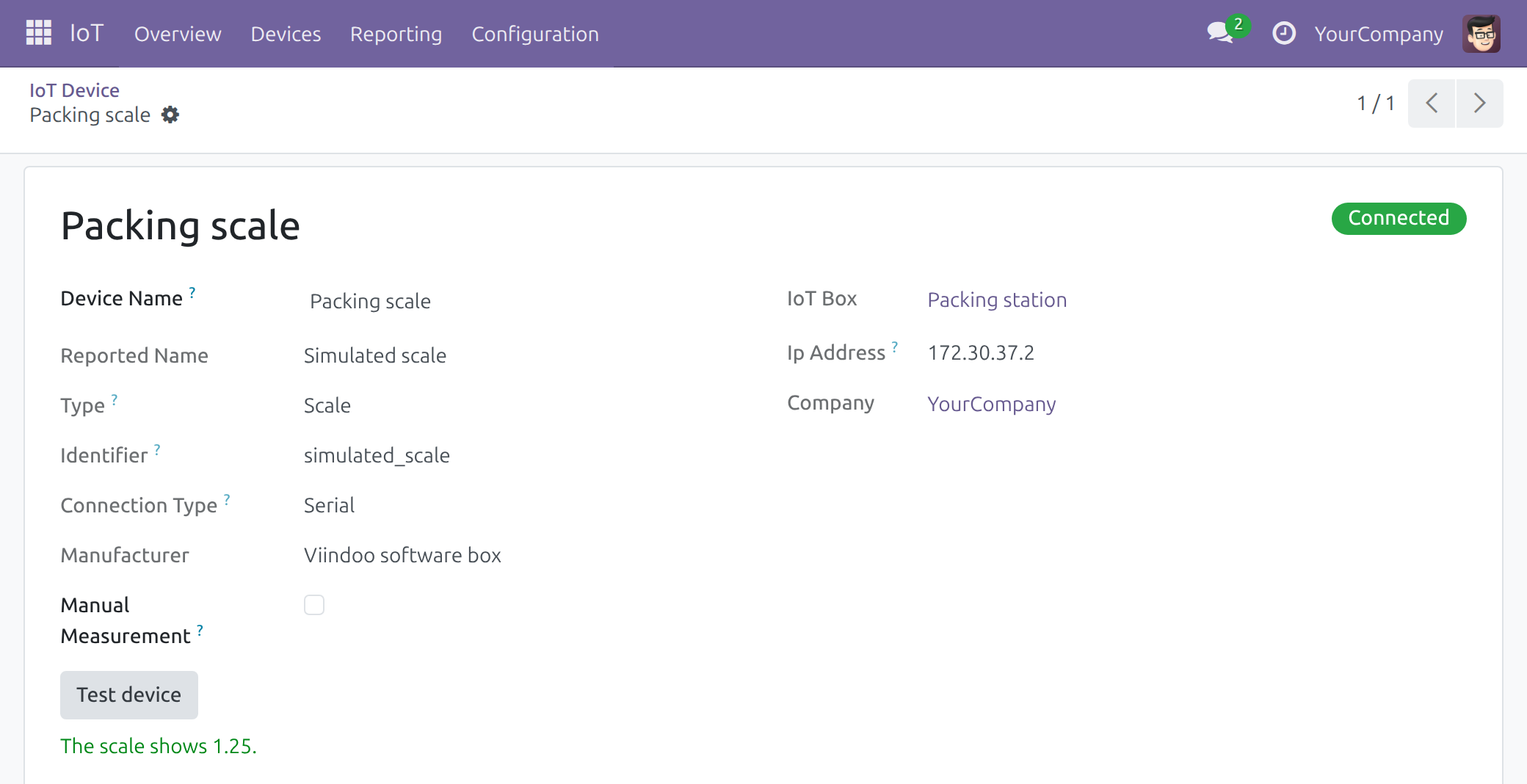Image resolution: width=1527 pixels, height=784 pixels.
Task: Click the Connected status badge
Action: coord(1399,218)
